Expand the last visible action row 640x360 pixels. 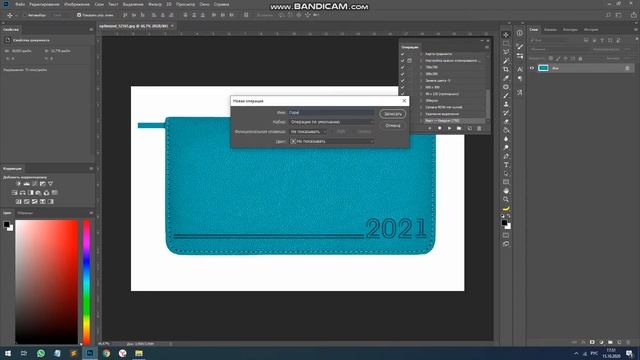pyautogui.click(x=421, y=121)
